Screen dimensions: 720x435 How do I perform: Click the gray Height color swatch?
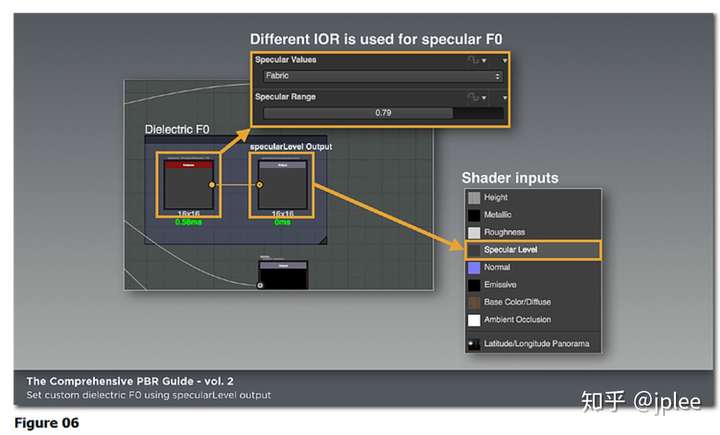[x=474, y=198]
